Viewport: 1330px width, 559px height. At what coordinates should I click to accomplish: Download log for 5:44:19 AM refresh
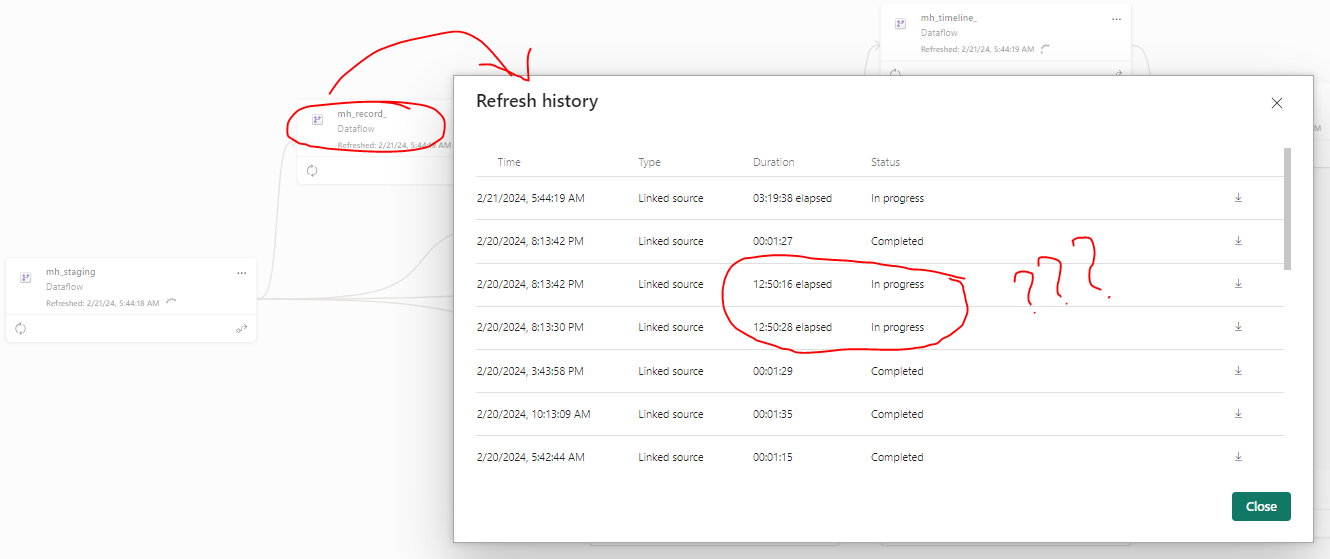(1238, 198)
